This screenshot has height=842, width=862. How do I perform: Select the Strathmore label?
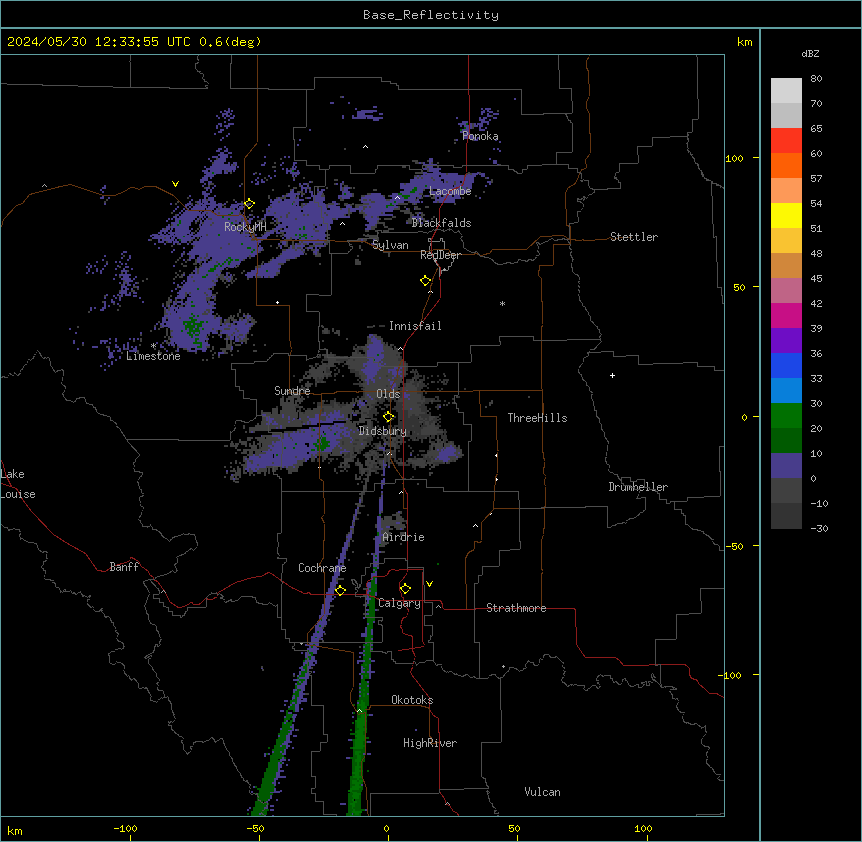tap(516, 608)
